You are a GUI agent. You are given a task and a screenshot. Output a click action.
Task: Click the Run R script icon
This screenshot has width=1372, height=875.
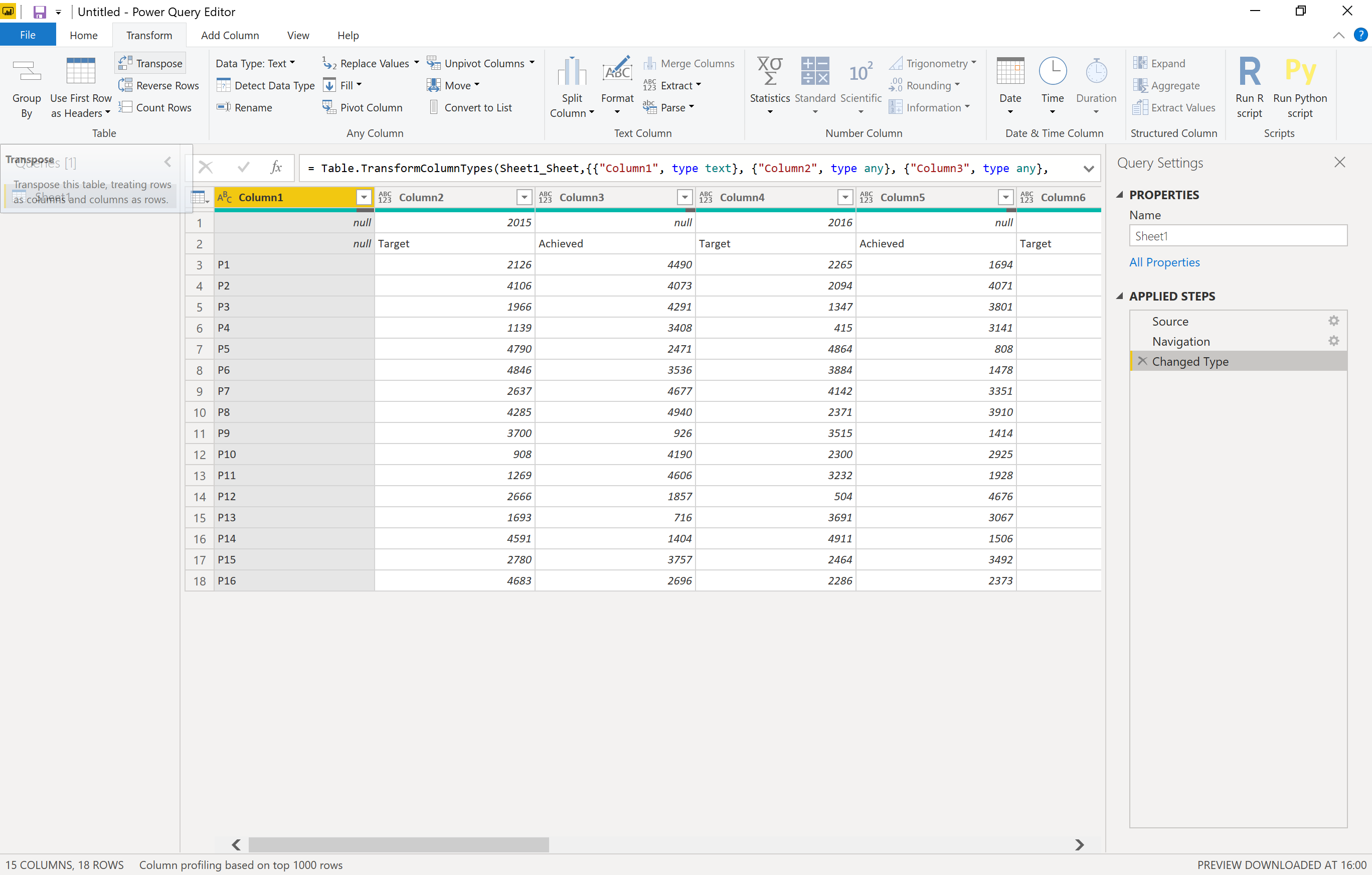(x=1249, y=72)
